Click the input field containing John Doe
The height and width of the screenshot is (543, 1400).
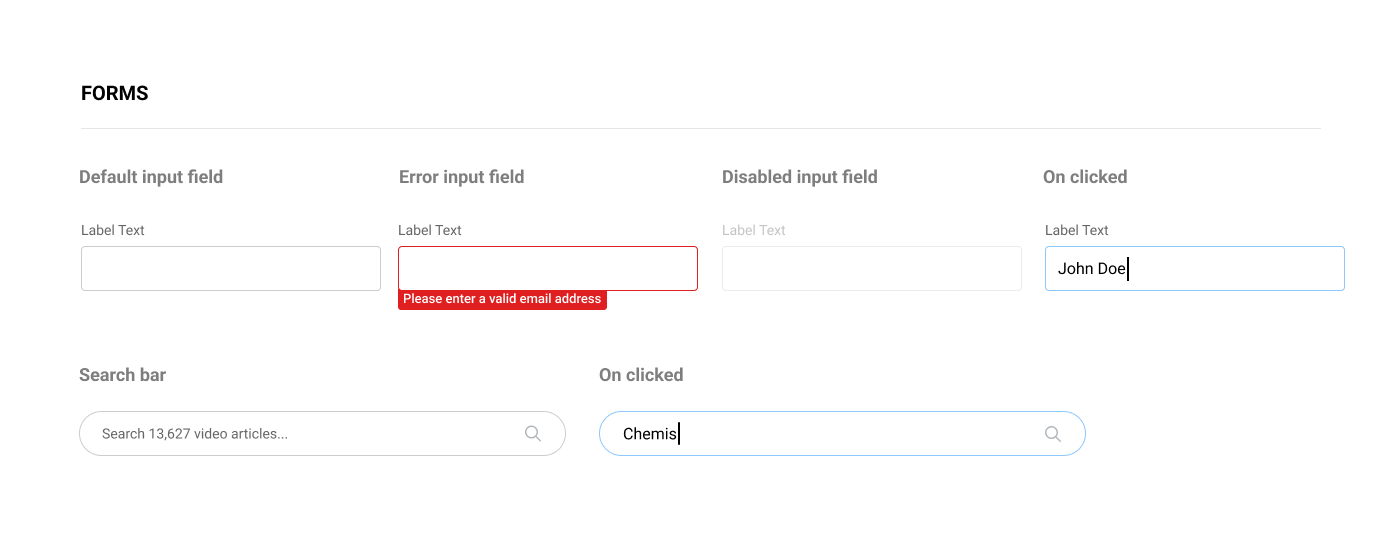click(x=1195, y=268)
